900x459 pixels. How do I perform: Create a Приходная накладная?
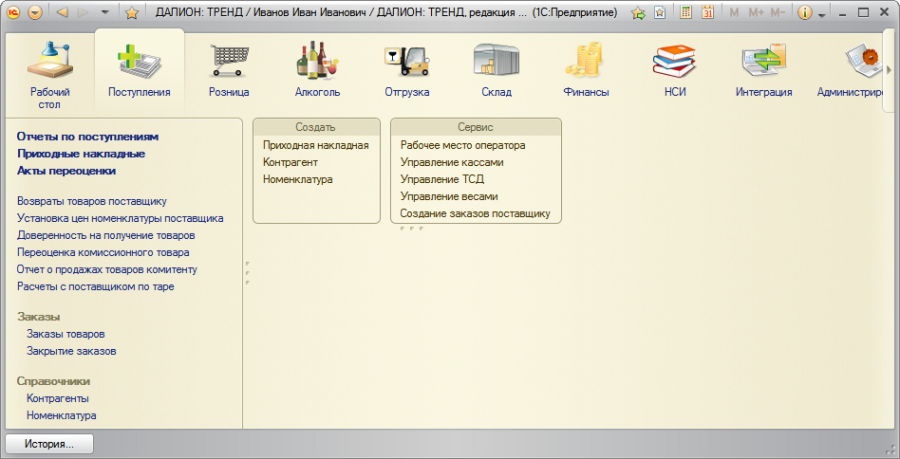tap(316, 145)
